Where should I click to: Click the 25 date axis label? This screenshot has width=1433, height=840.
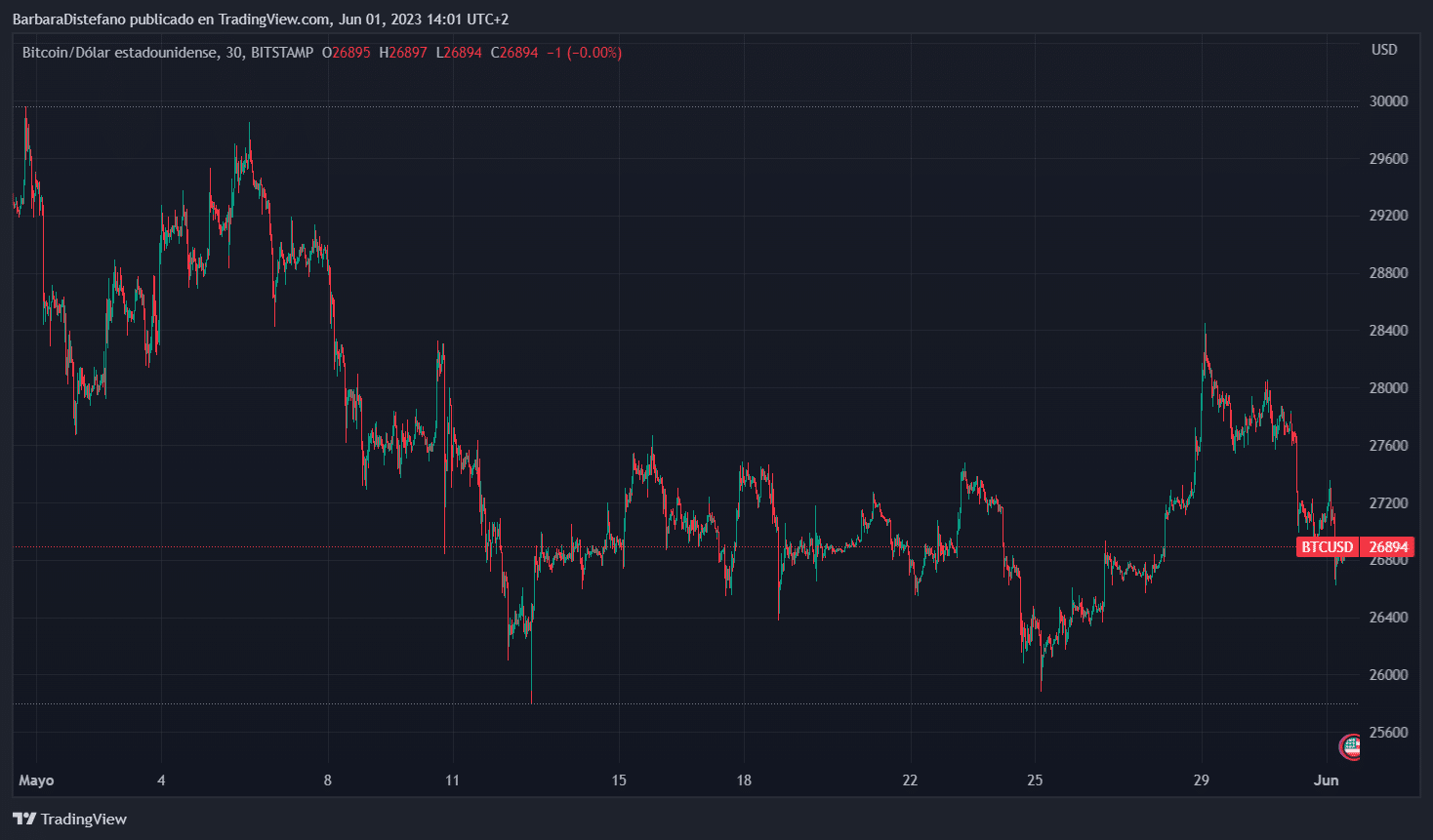(x=1035, y=780)
